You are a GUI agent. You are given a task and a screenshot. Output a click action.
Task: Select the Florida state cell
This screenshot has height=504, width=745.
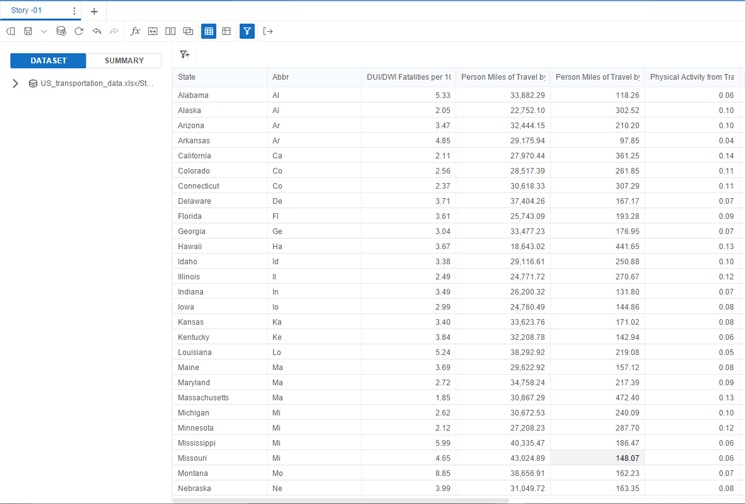pyautogui.click(x=220, y=216)
